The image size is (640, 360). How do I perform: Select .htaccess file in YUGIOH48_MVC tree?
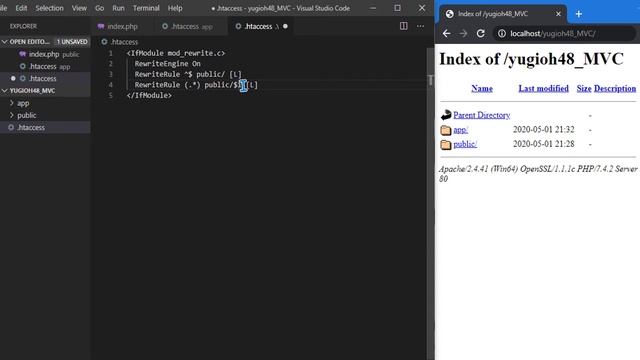point(45,127)
